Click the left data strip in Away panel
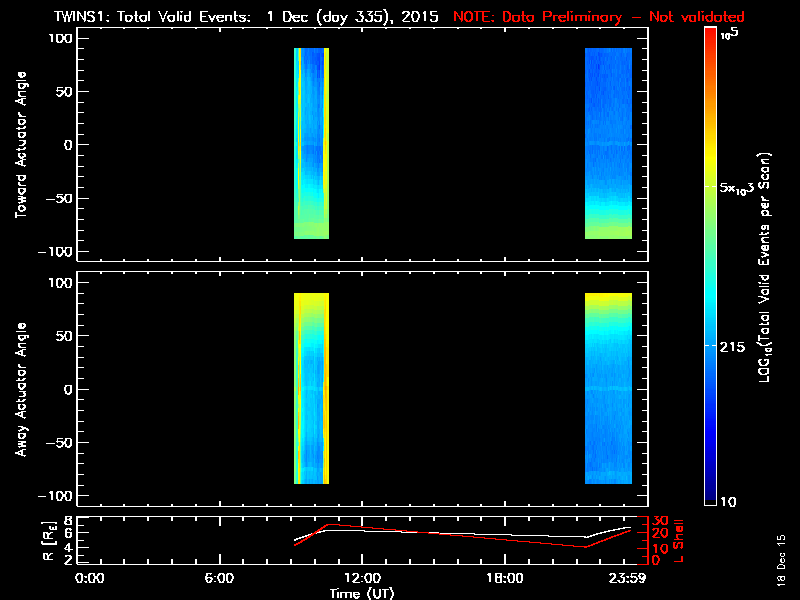The height and width of the screenshot is (600, 800). [x=311, y=389]
